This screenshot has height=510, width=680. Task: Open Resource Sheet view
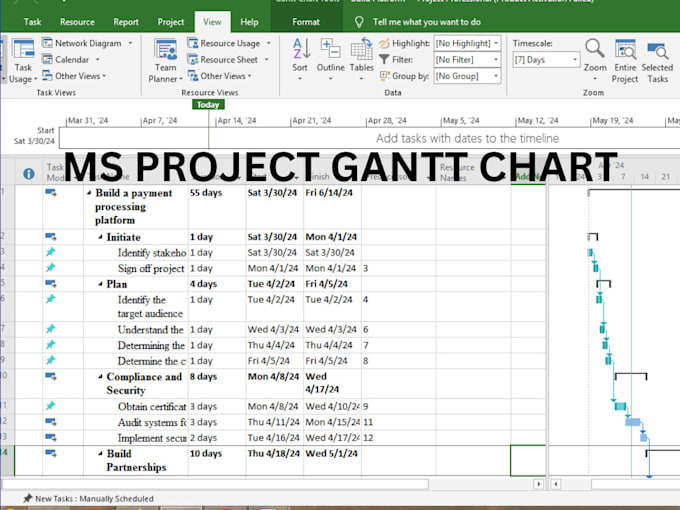coord(222,59)
